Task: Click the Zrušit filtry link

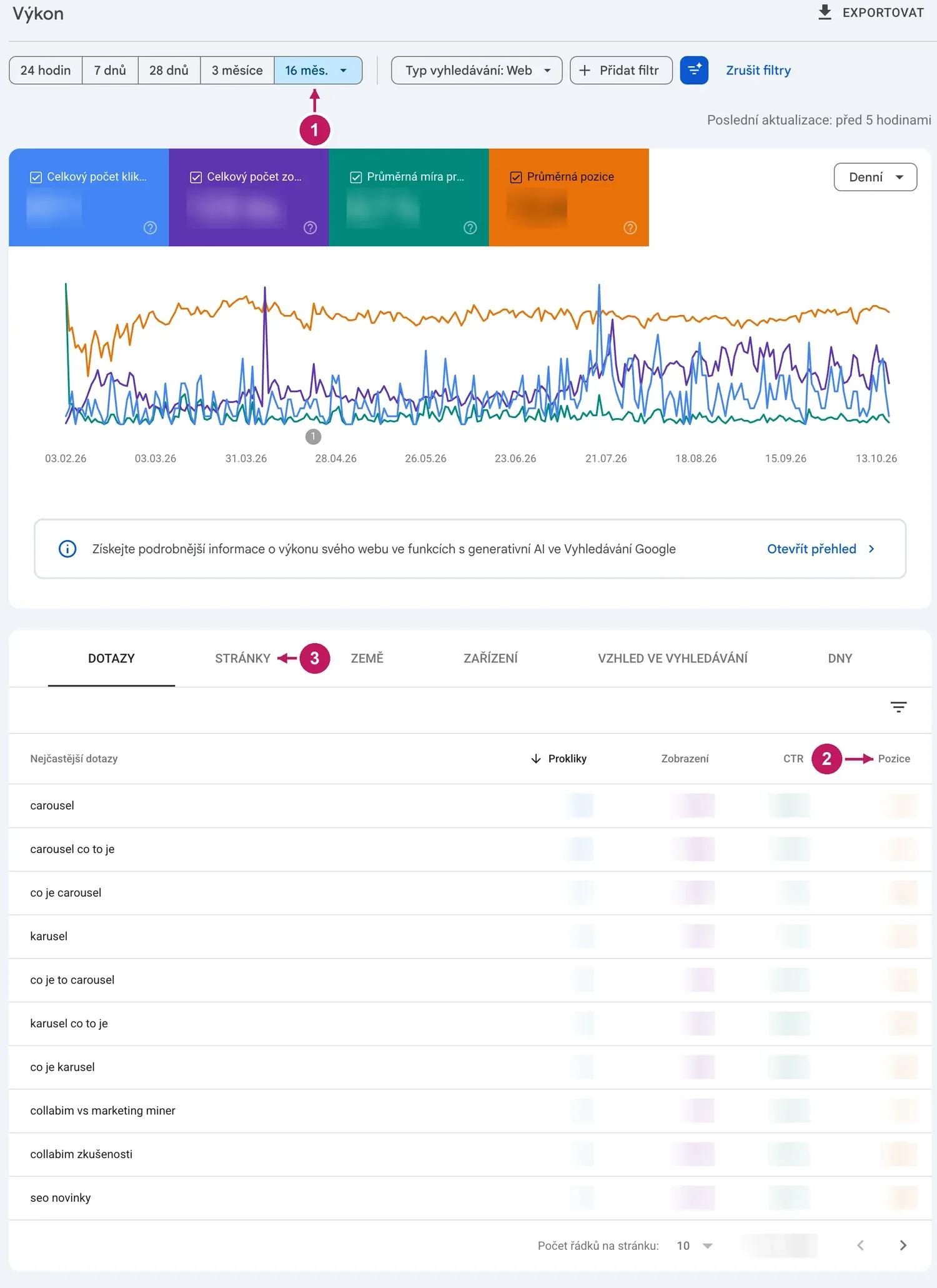Action: (758, 70)
